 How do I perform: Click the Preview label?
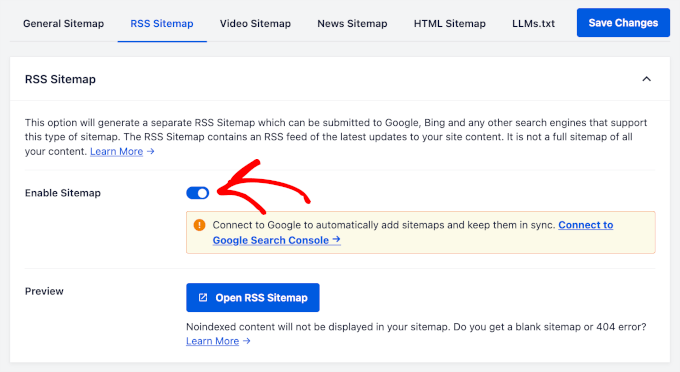(44, 291)
